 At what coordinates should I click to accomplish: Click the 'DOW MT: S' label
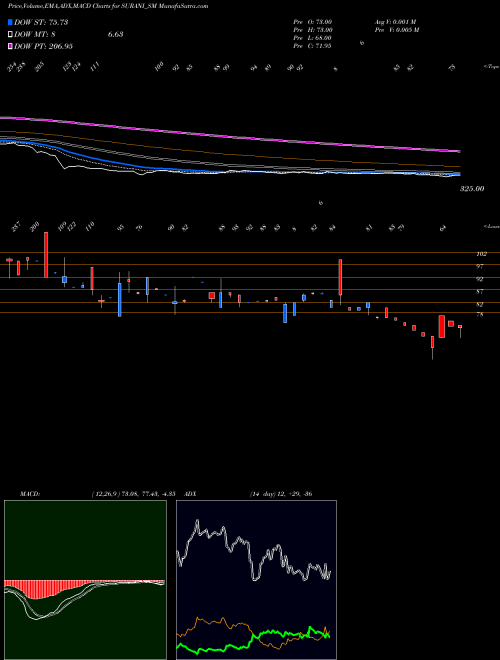coord(35,35)
